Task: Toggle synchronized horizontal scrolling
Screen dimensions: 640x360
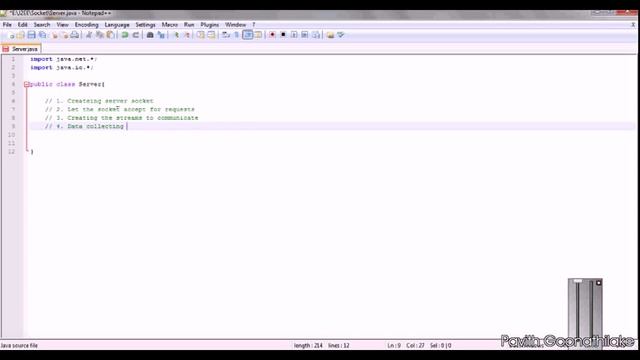Action: [x=211, y=35]
